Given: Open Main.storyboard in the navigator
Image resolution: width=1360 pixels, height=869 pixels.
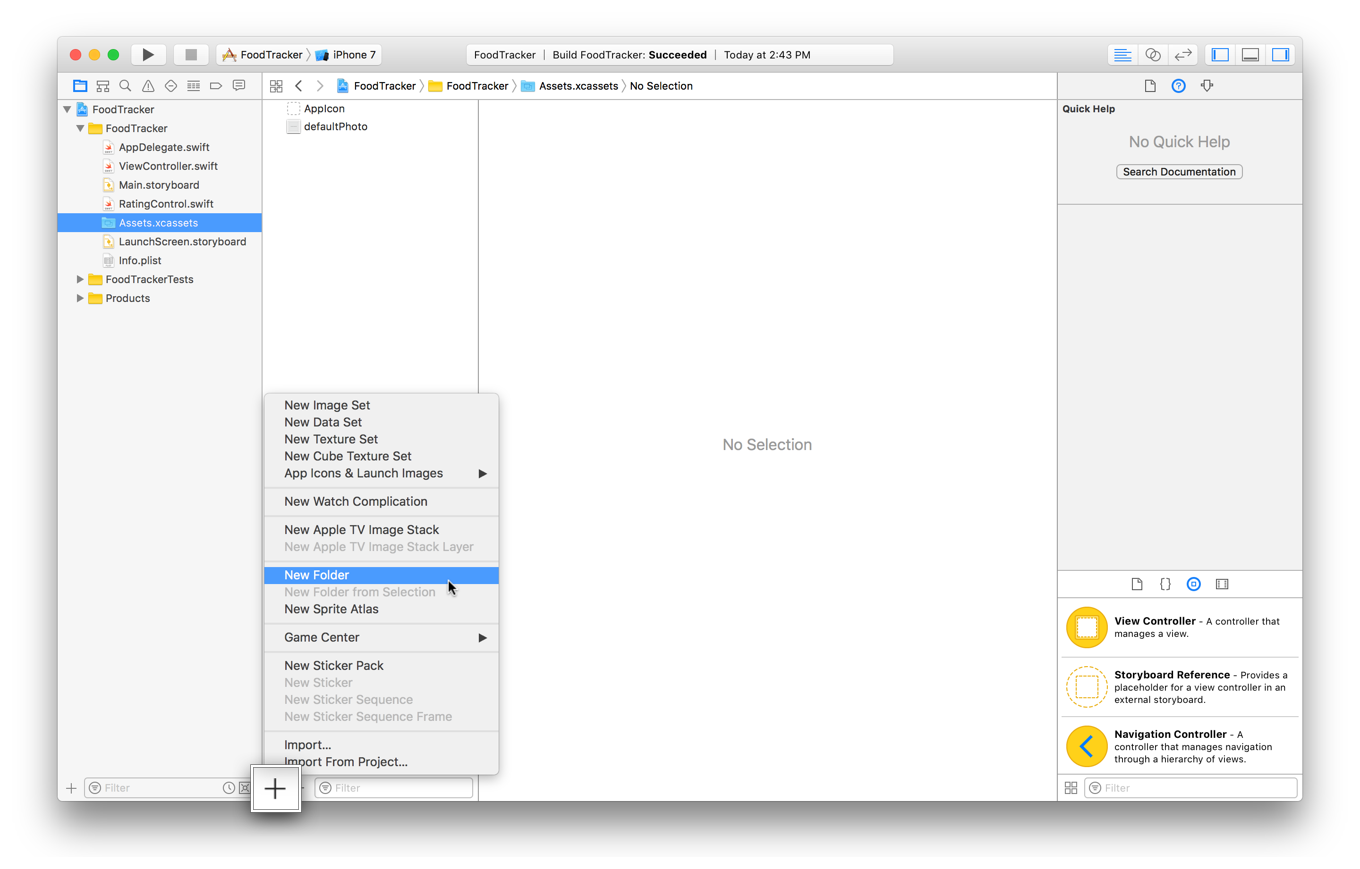Looking at the screenshot, I should point(159,185).
